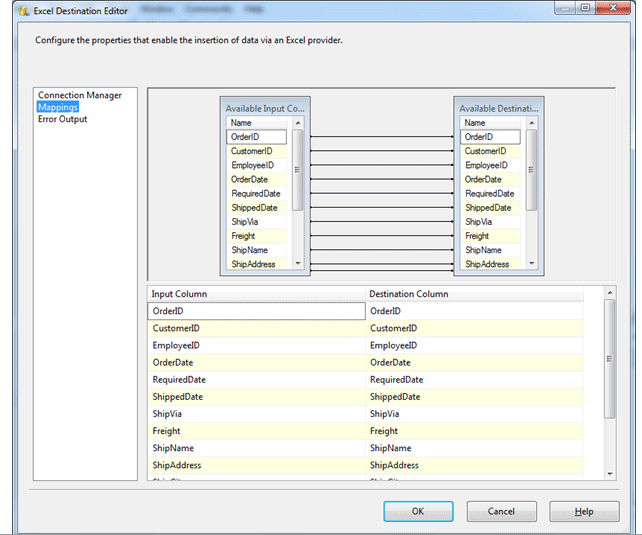Cancel the Excel Destination Editor dialog

point(501,511)
